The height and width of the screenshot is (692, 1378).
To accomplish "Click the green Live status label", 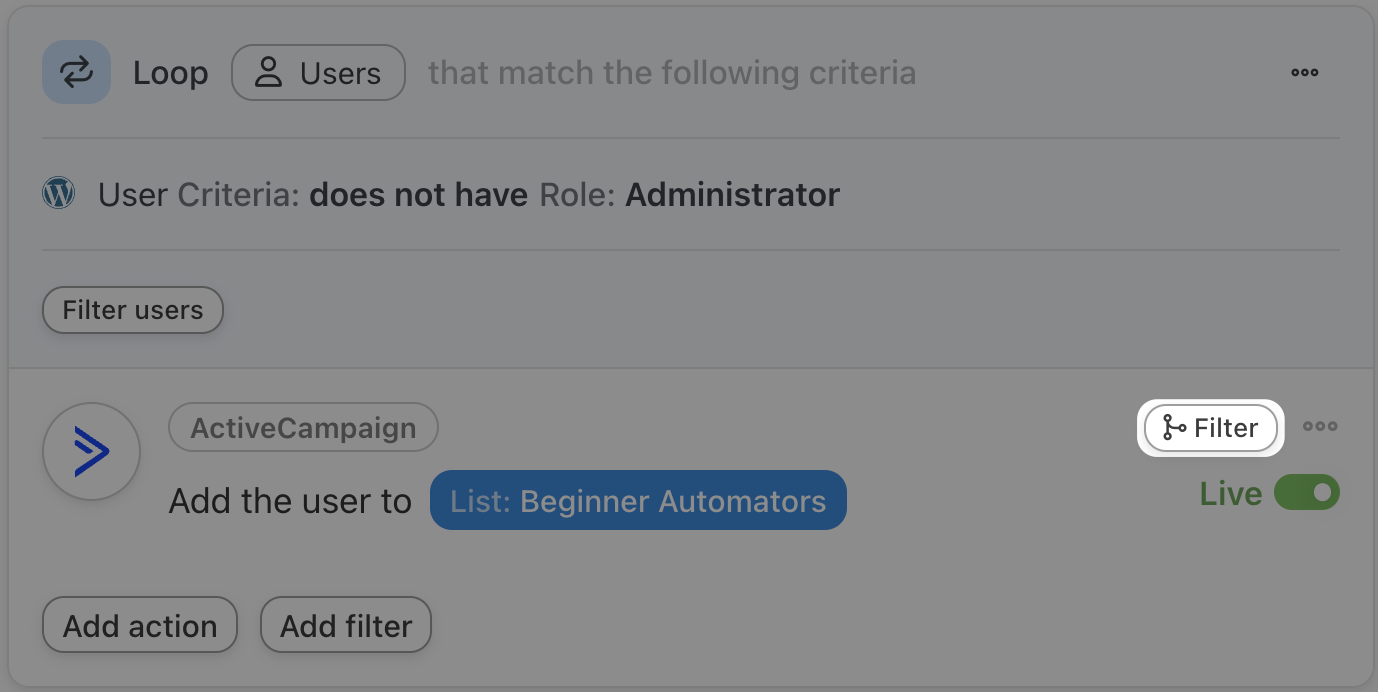I will pyautogui.click(x=1230, y=494).
